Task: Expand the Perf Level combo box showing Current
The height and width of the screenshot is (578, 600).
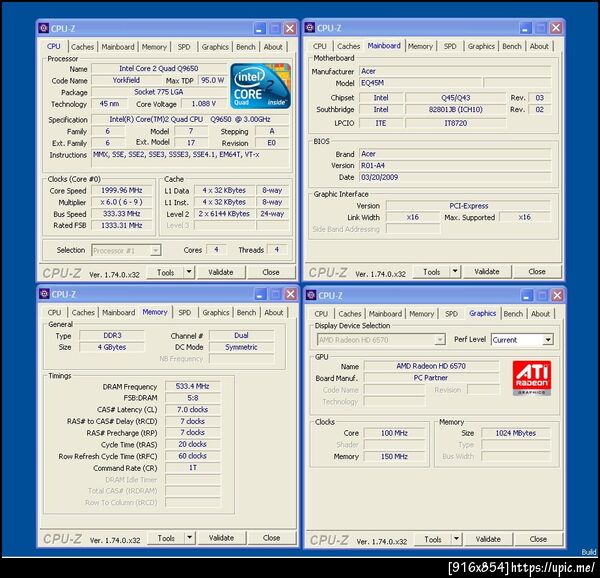Action: coord(548,340)
